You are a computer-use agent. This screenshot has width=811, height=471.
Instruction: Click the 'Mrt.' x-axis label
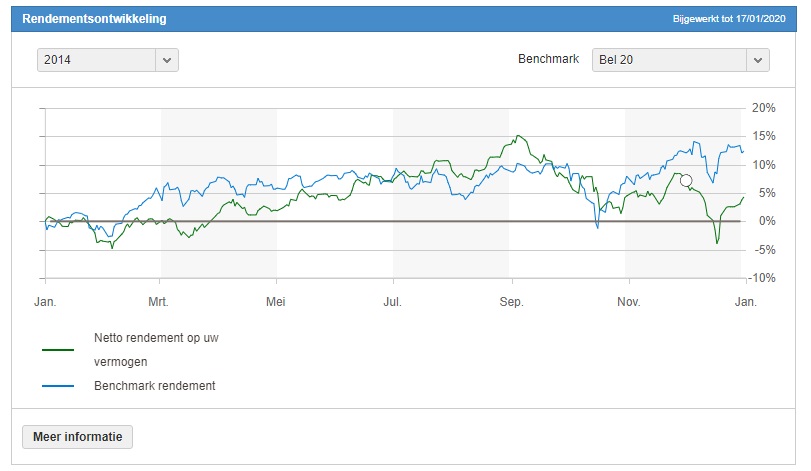pos(159,300)
